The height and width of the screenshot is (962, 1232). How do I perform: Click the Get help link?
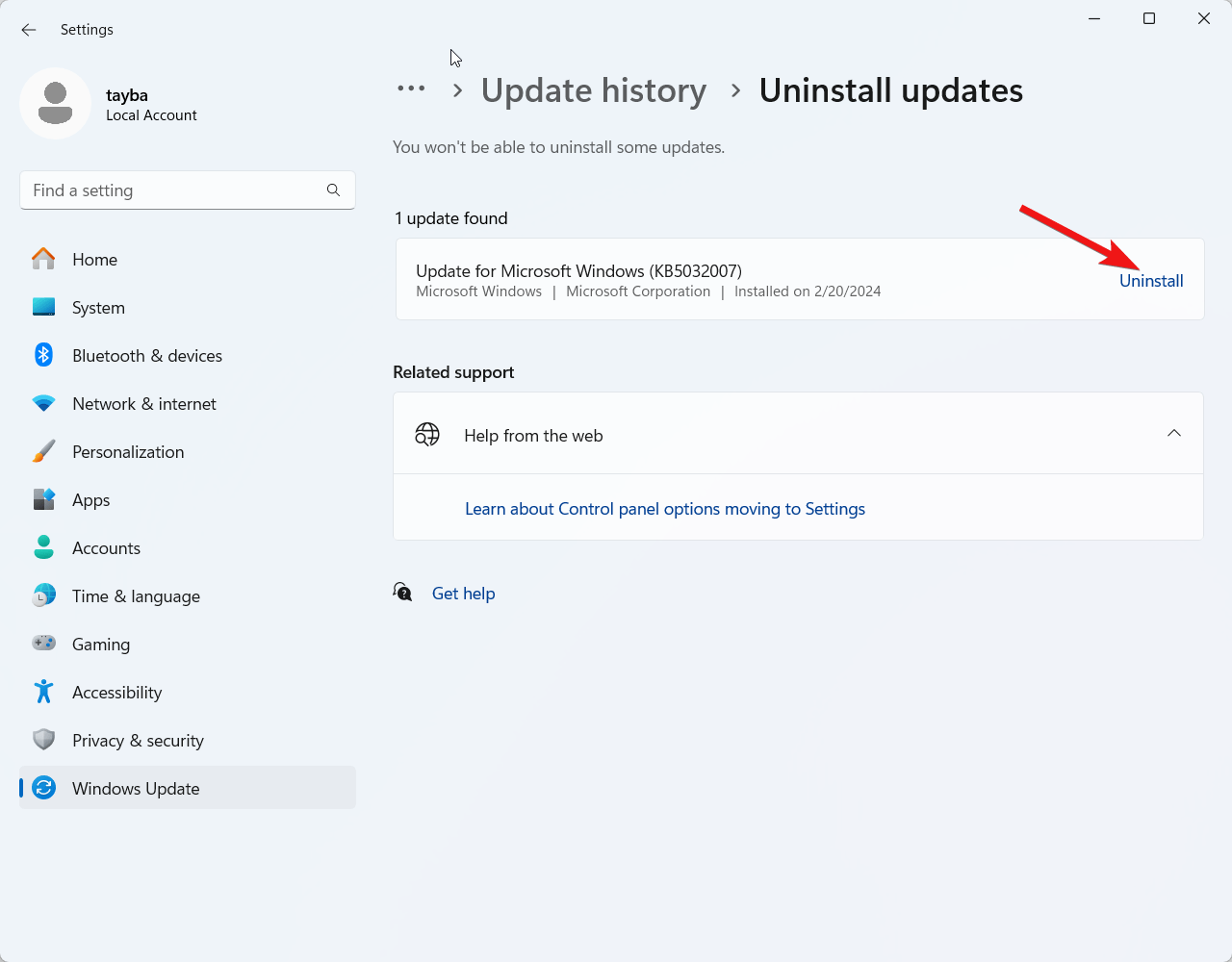click(x=463, y=594)
